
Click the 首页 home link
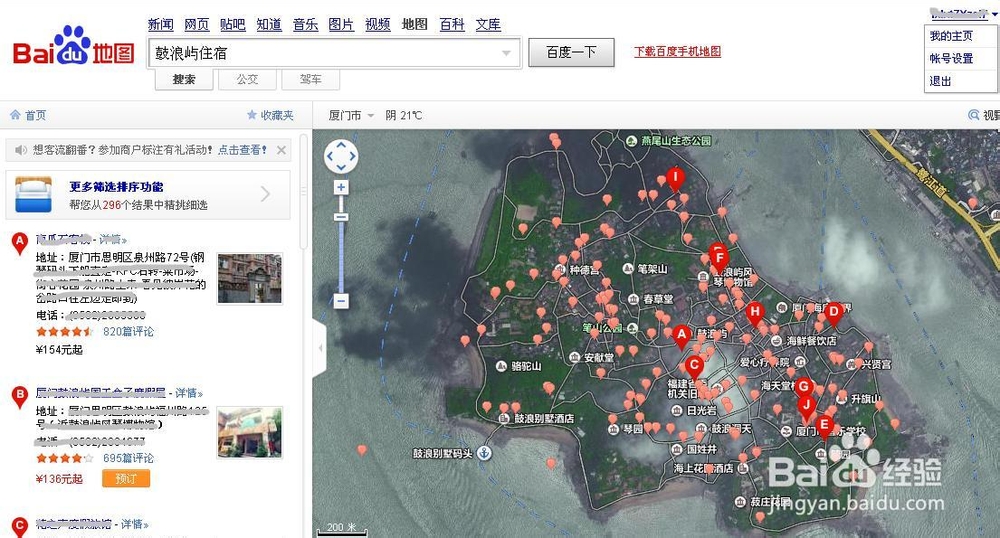click(x=35, y=115)
